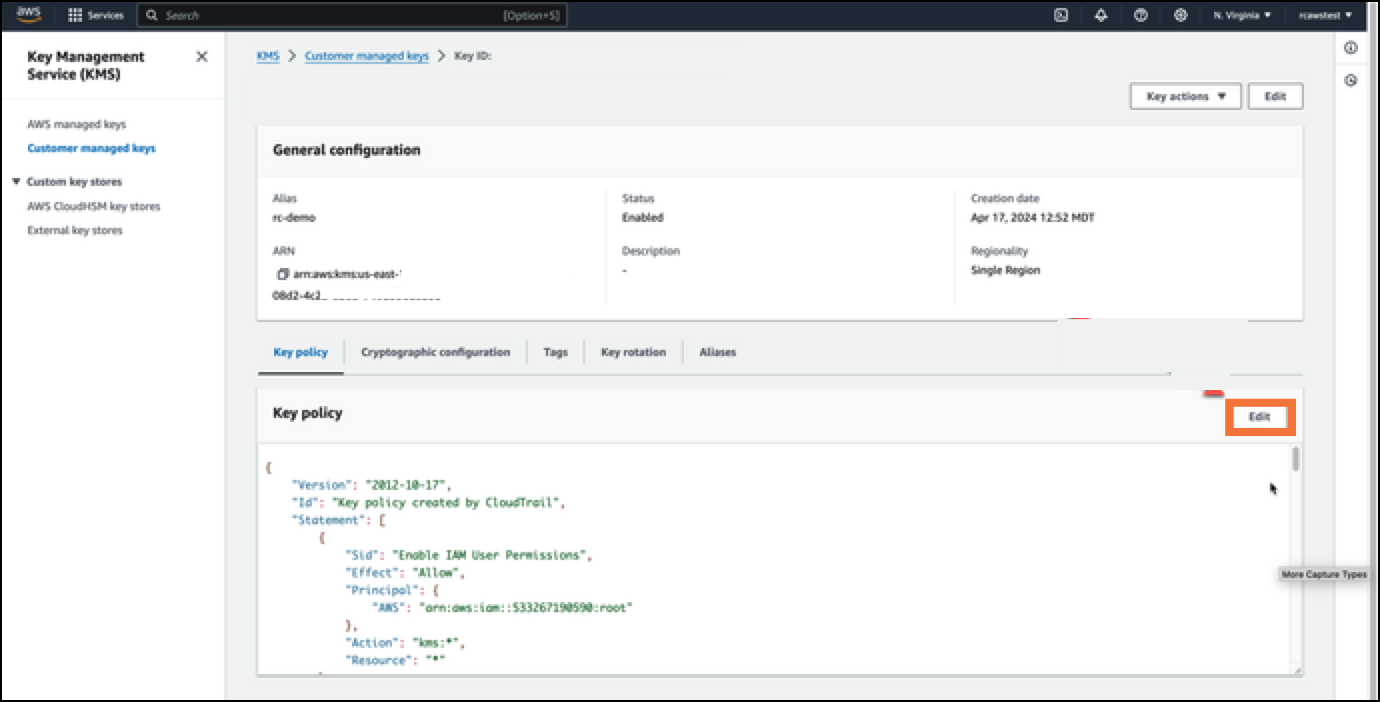Click the More Capture Types tooltip

tap(1323, 575)
